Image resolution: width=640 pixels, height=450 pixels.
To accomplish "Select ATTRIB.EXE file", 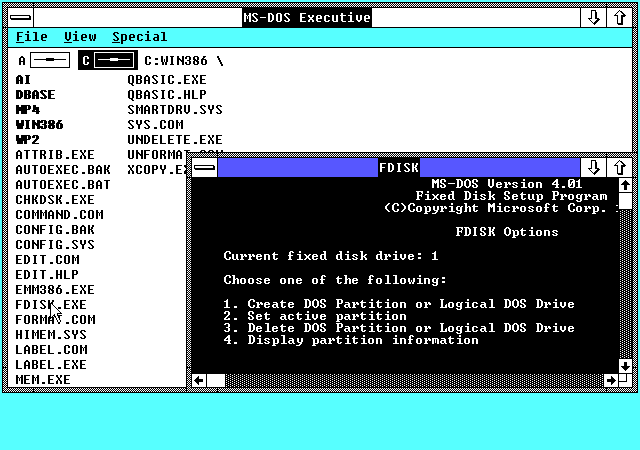I will (x=55, y=155).
